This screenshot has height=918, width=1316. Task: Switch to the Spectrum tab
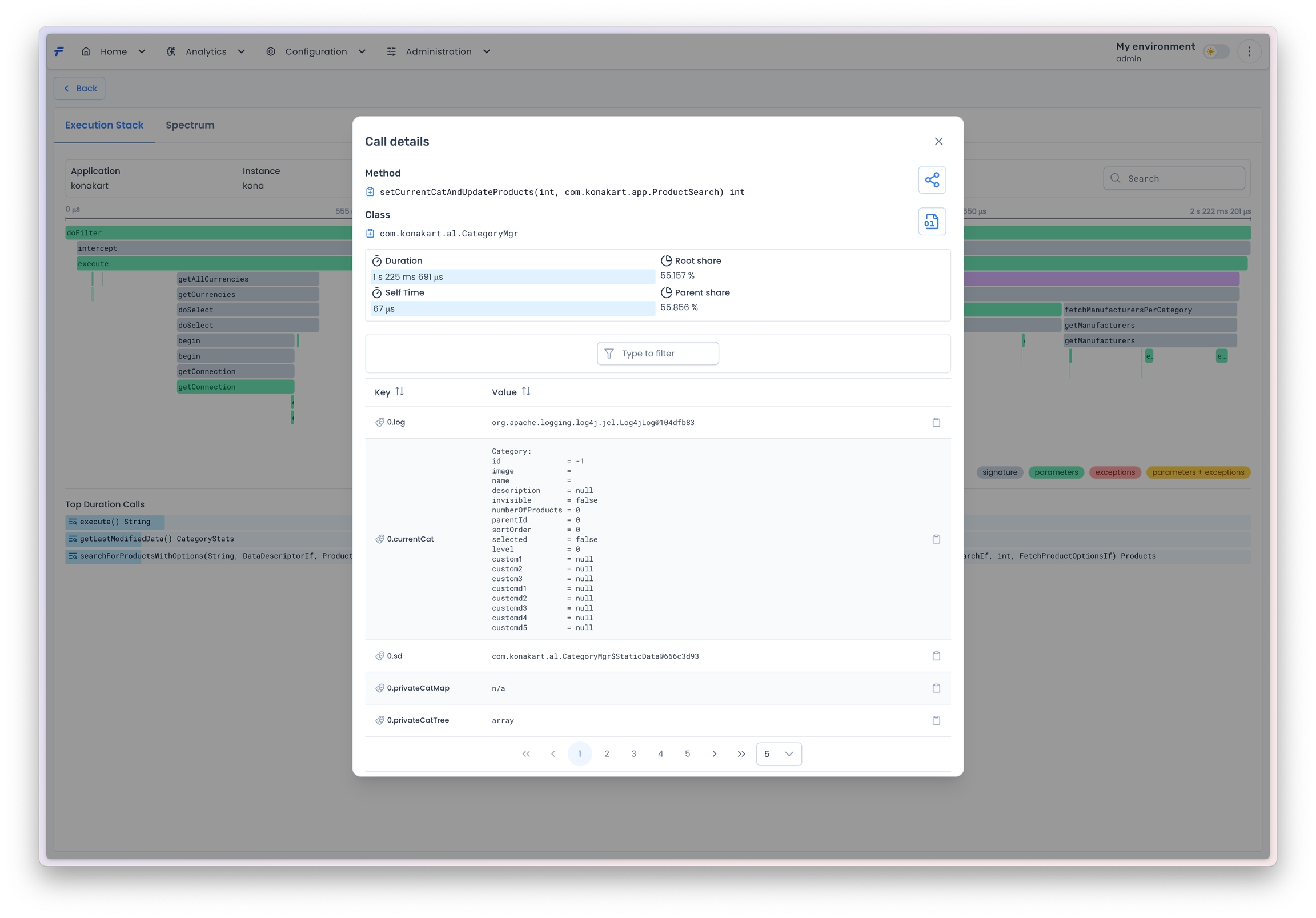[190, 125]
